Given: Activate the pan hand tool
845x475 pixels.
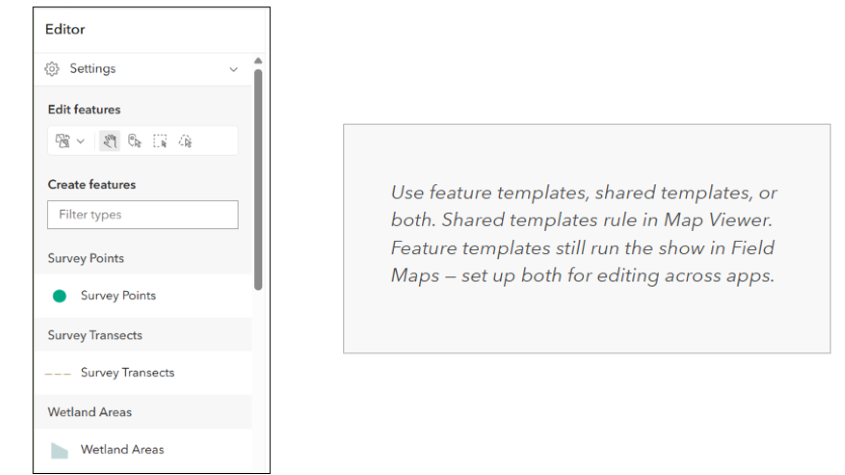Looking at the screenshot, I should (110, 141).
